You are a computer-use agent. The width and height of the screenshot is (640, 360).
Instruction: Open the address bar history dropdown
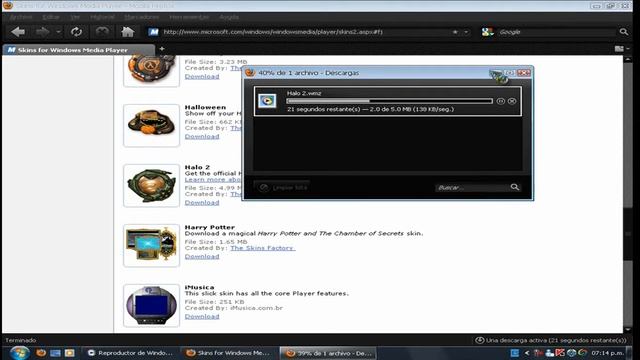(x=466, y=32)
